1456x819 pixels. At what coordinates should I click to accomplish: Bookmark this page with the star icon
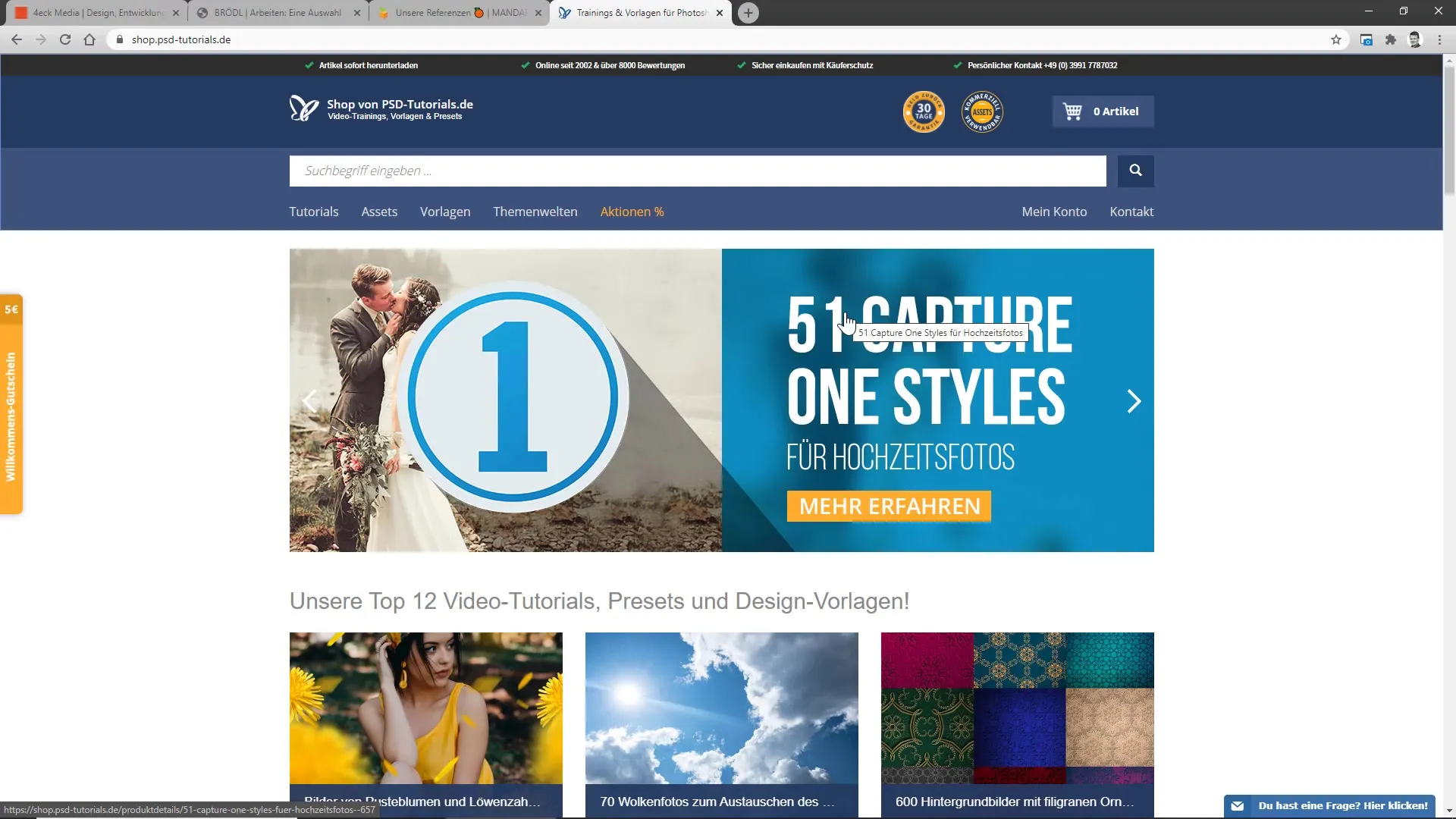(1336, 39)
